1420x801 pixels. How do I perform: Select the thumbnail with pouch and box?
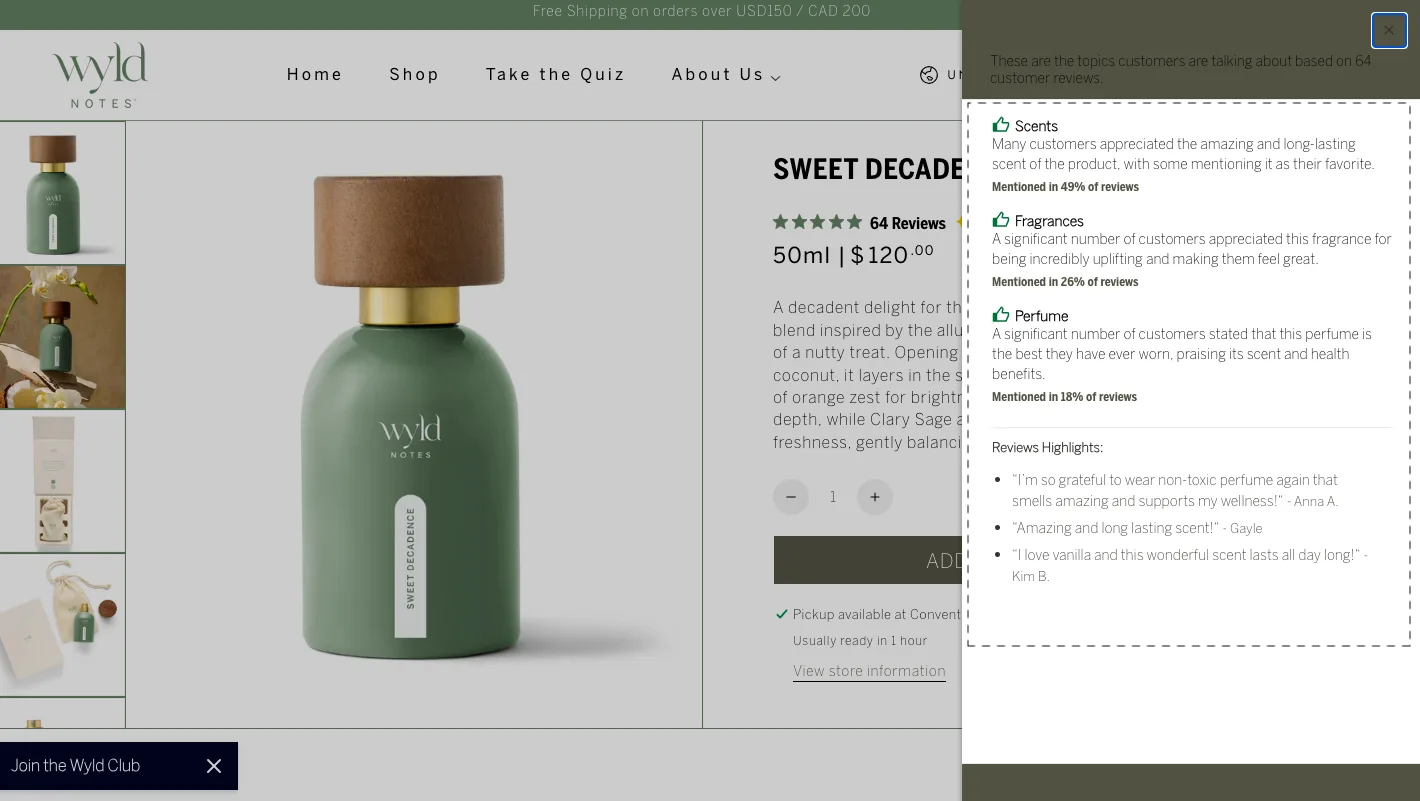coord(62,625)
